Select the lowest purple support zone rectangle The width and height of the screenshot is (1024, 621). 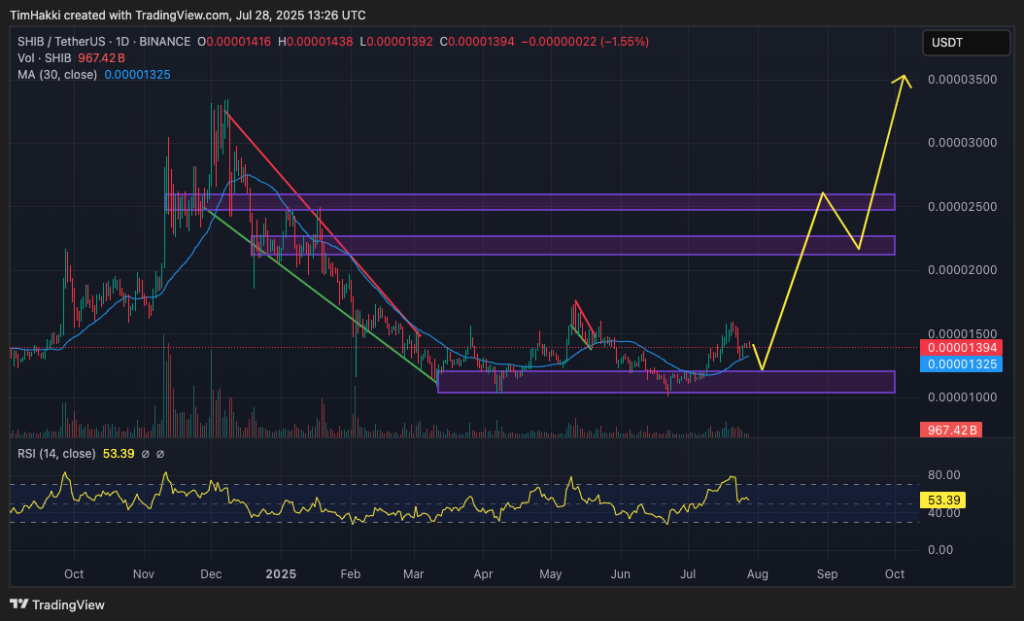tap(666, 381)
